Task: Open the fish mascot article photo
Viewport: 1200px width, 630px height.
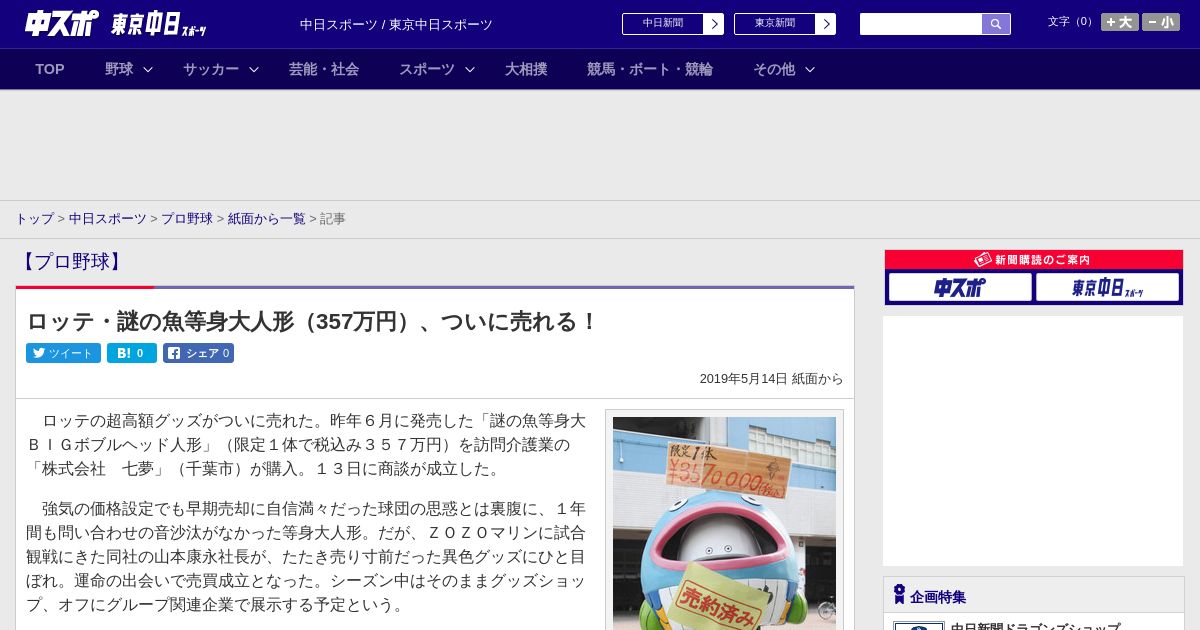Action: [724, 523]
